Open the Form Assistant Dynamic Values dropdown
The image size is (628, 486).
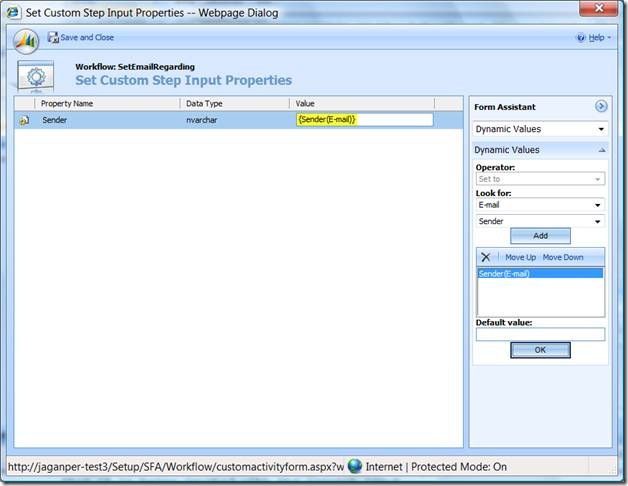pyautogui.click(x=540, y=129)
